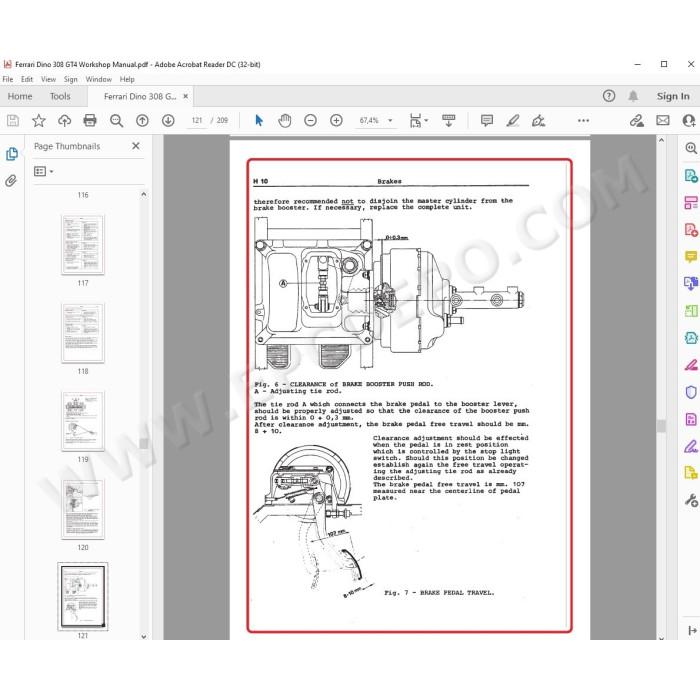
Task: Open the Add comment sticky note tool
Action: pyautogui.click(x=487, y=121)
